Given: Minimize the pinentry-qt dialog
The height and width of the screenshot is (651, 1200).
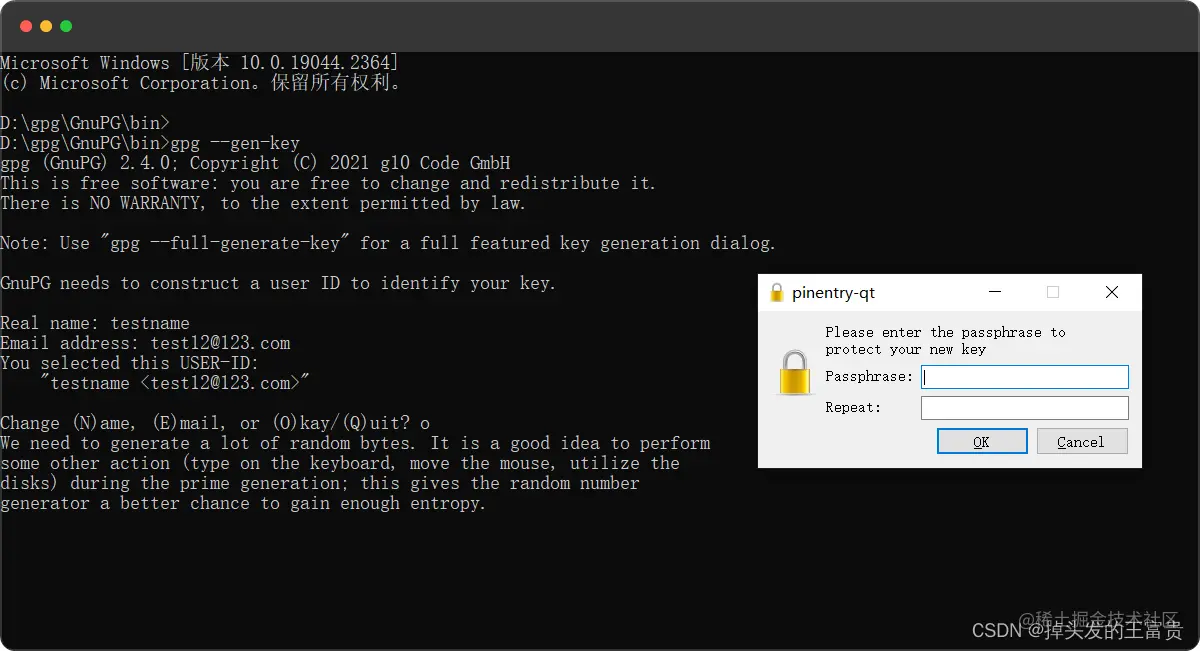Looking at the screenshot, I should pyautogui.click(x=994, y=293).
